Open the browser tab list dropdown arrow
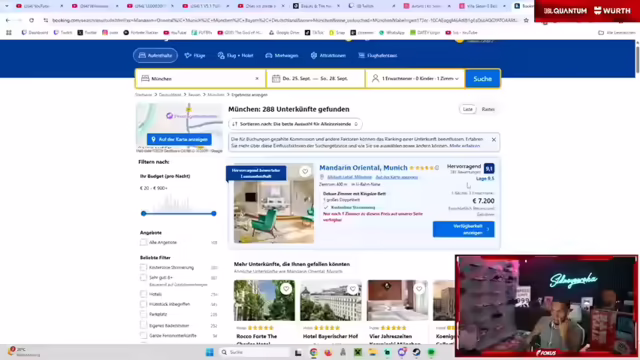This screenshot has width=640, height=360. pos(7,6)
